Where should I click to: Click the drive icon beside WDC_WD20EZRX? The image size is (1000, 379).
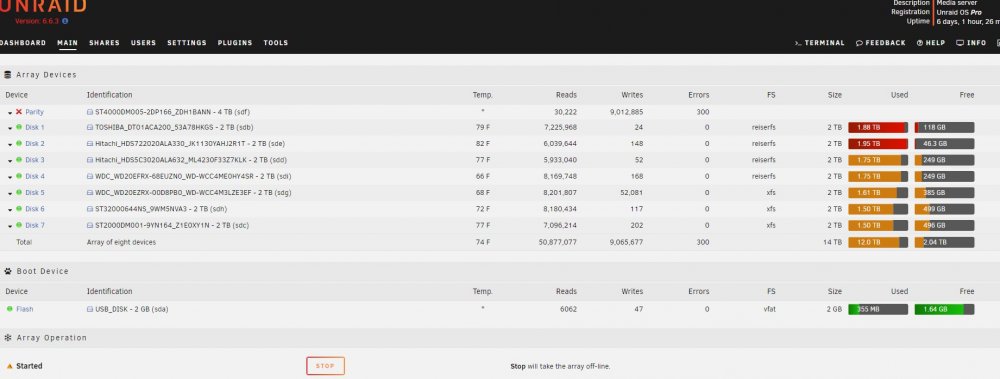point(90,192)
